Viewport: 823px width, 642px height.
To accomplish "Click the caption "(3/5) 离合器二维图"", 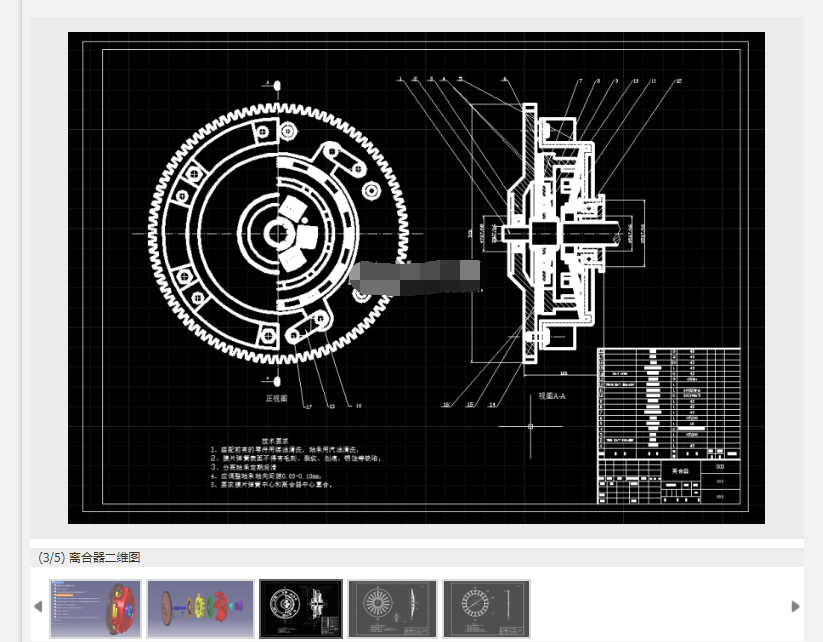I will click(x=89, y=557).
